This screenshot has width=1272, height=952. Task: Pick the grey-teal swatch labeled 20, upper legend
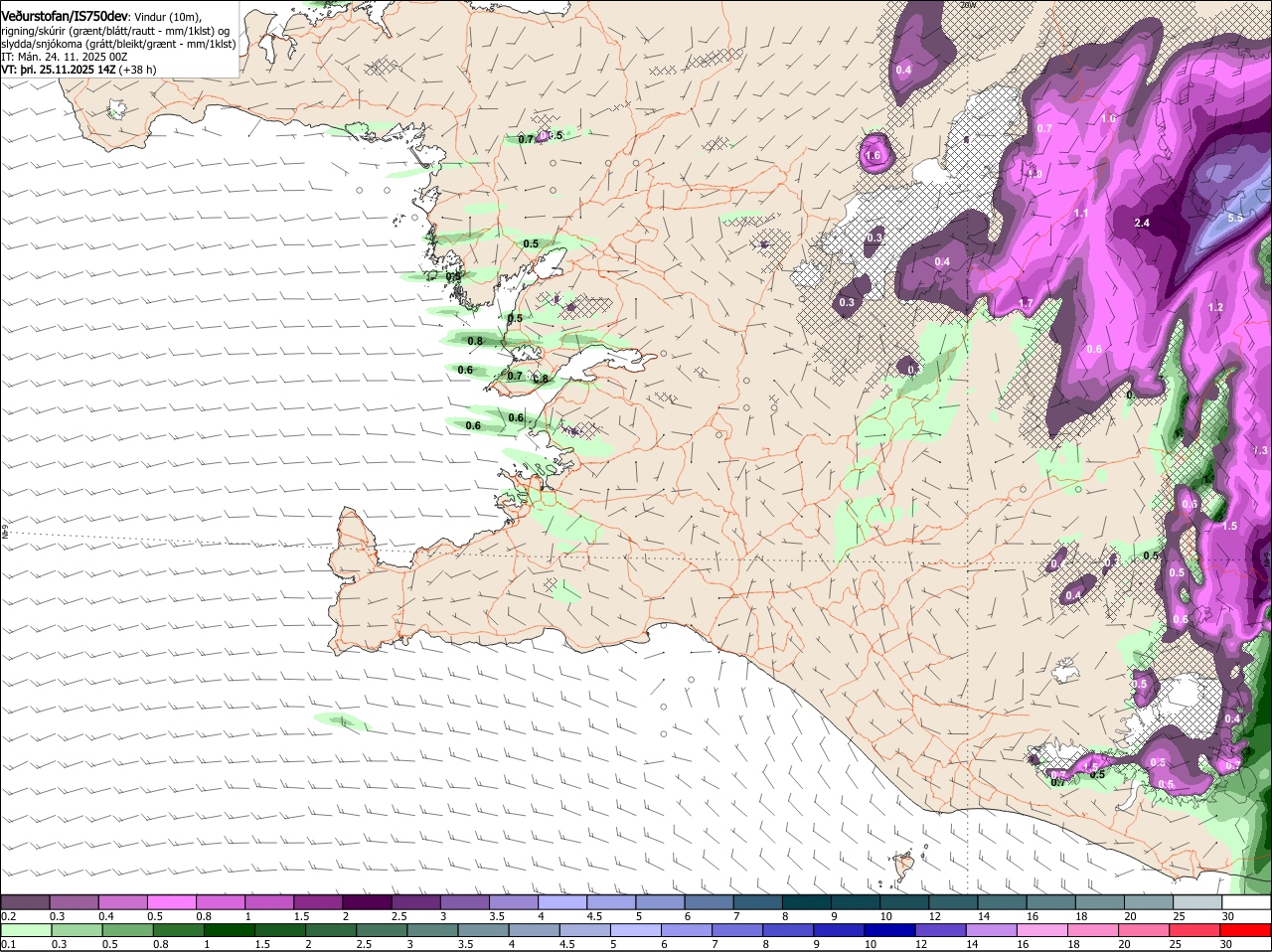click(1149, 901)
